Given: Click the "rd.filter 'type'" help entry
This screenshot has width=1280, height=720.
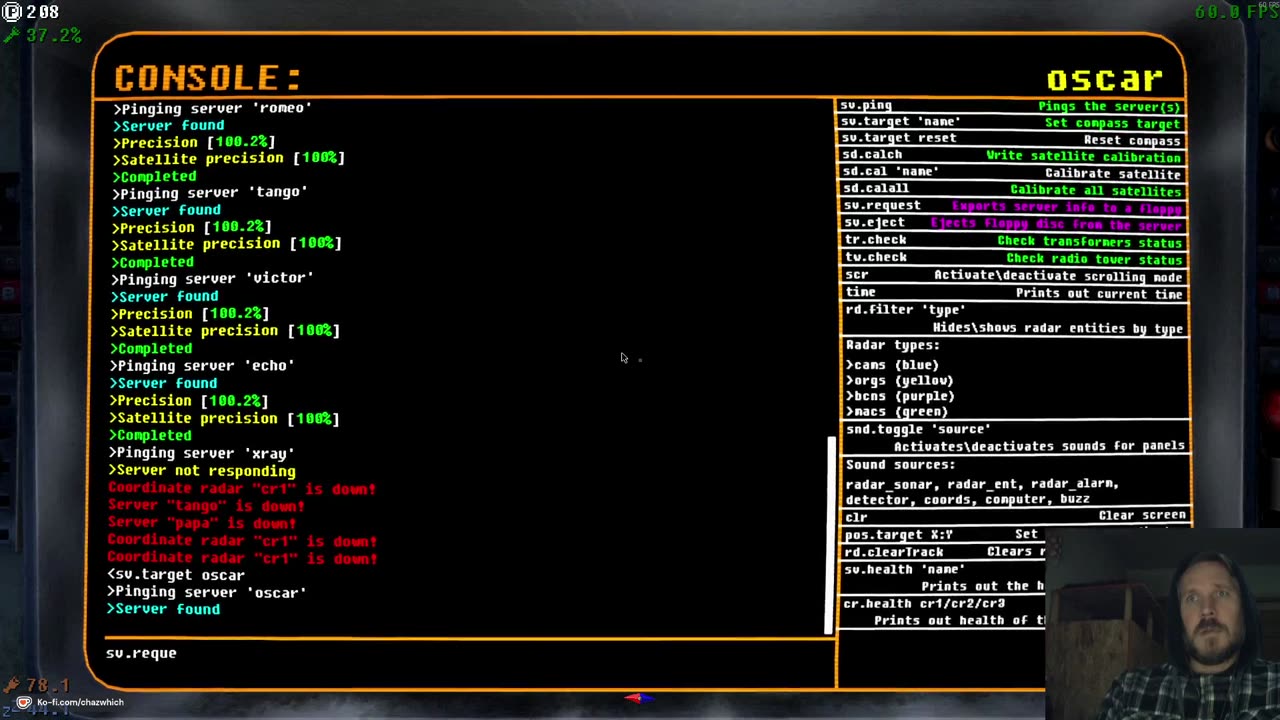Looking at the screenshot, I should click(x=1012, y=319).
